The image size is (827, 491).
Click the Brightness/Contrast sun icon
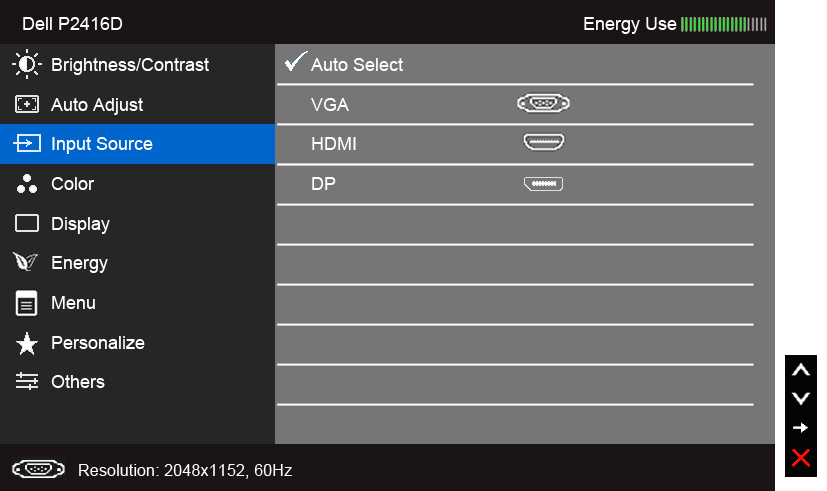point(26,64)
